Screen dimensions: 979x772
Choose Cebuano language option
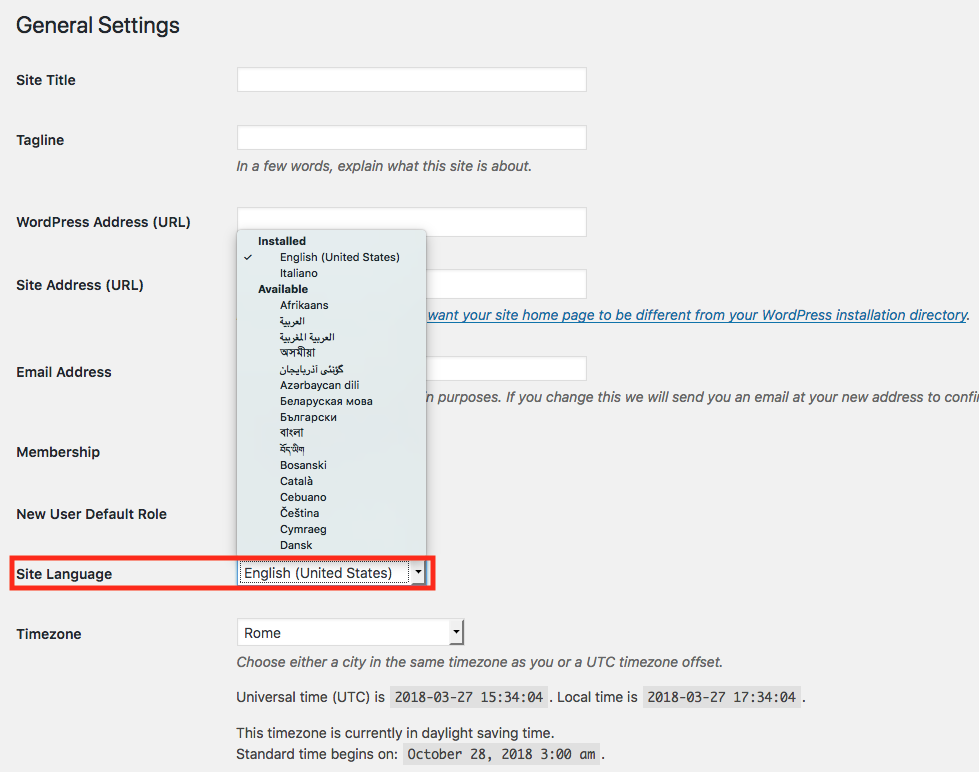pos(303,497)
